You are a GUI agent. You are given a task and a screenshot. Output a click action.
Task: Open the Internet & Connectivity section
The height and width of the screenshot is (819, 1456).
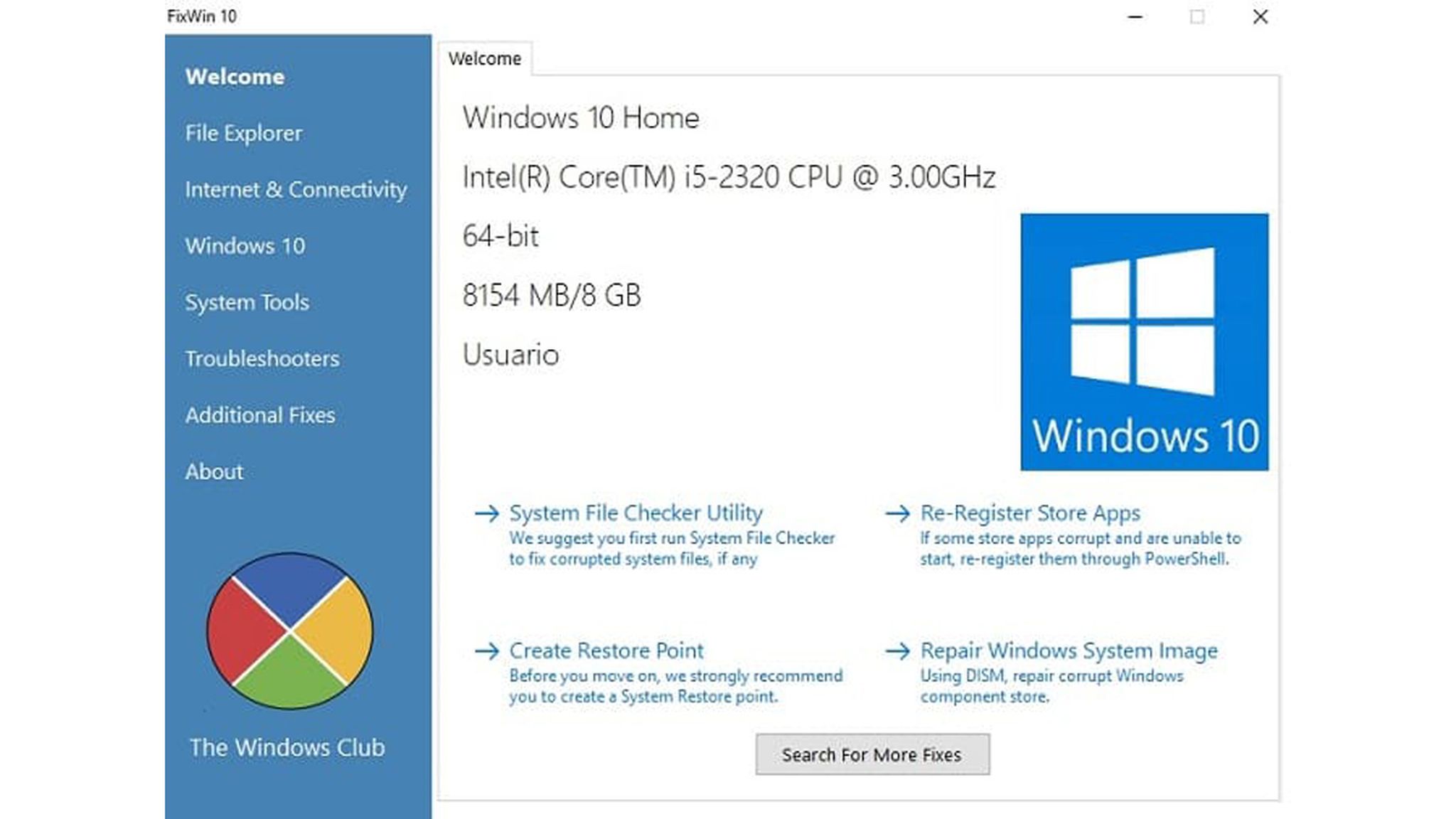296,190
